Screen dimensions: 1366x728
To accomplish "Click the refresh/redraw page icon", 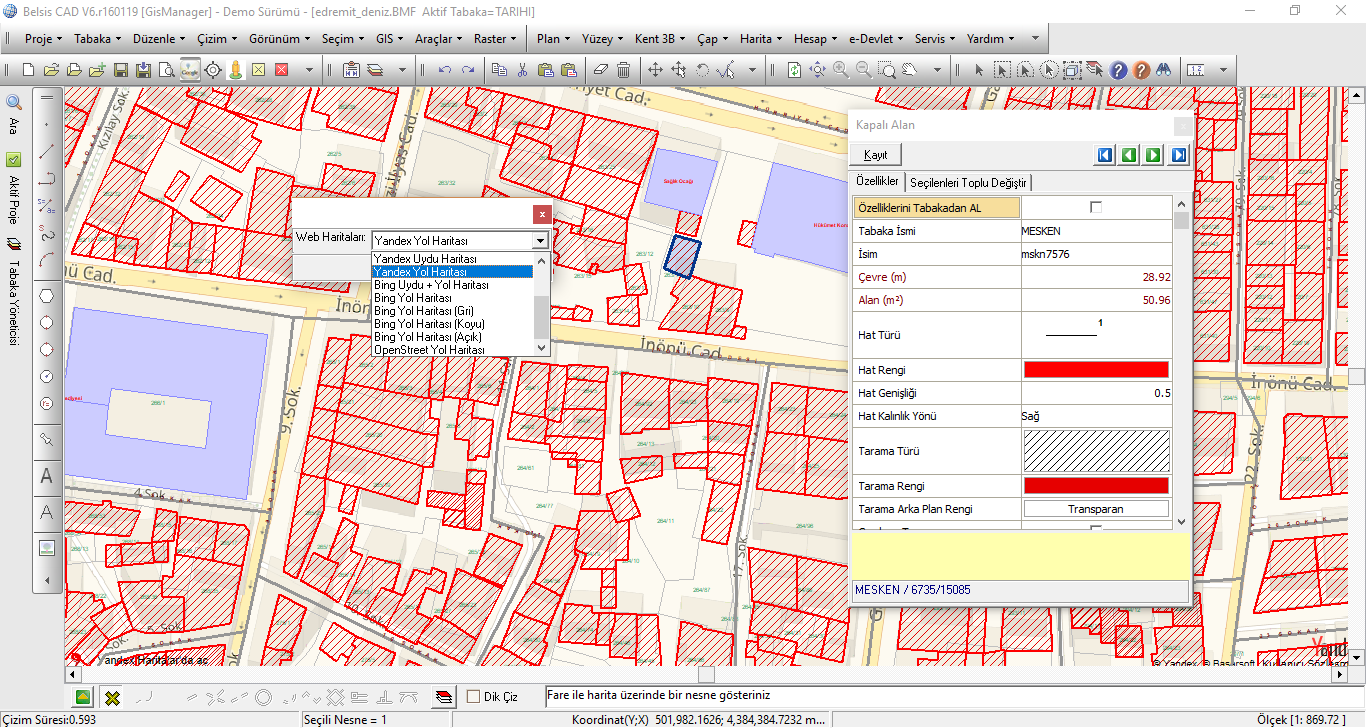I will point(794,70).
